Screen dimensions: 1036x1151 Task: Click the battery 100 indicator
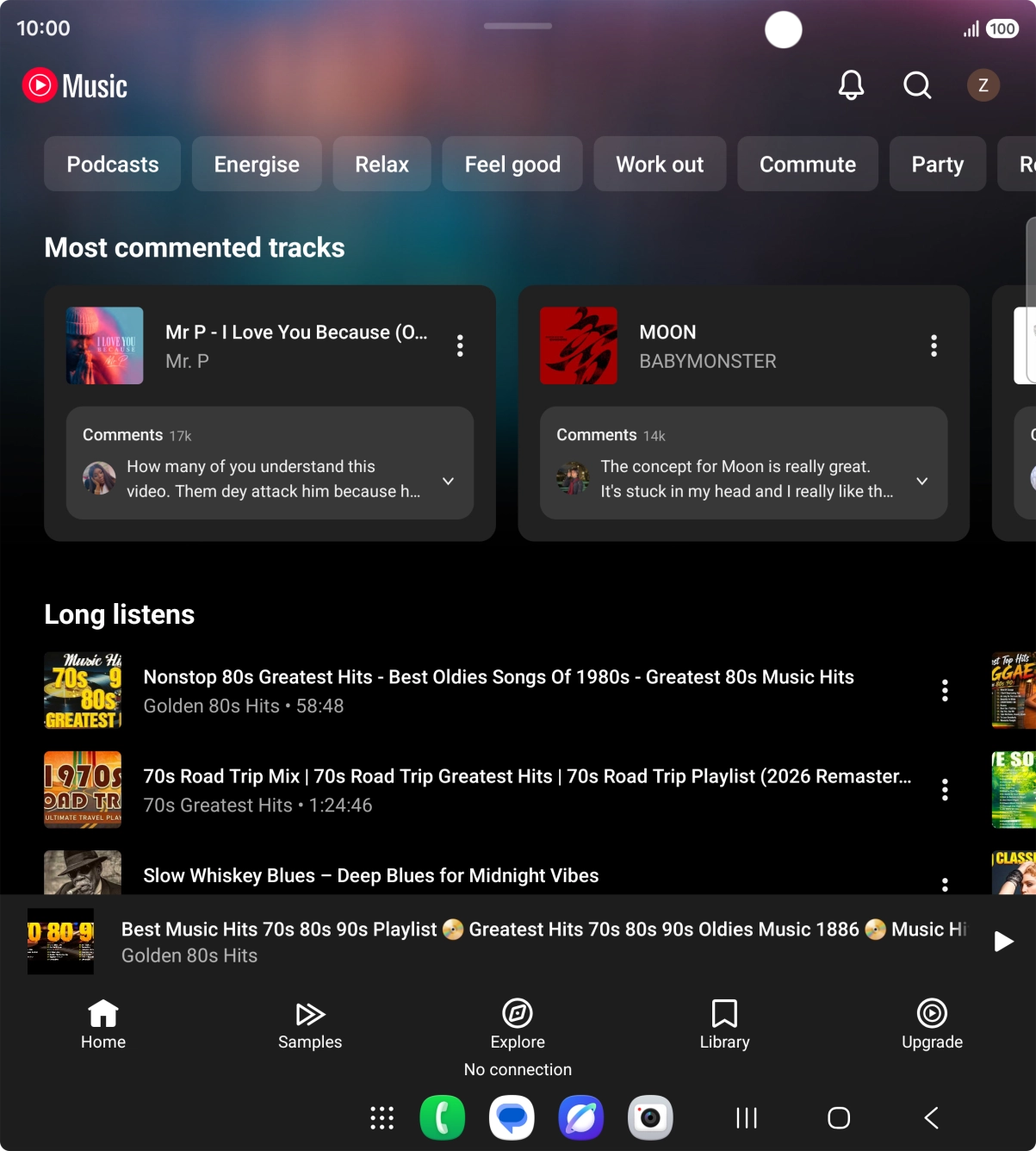(1002, 28)
